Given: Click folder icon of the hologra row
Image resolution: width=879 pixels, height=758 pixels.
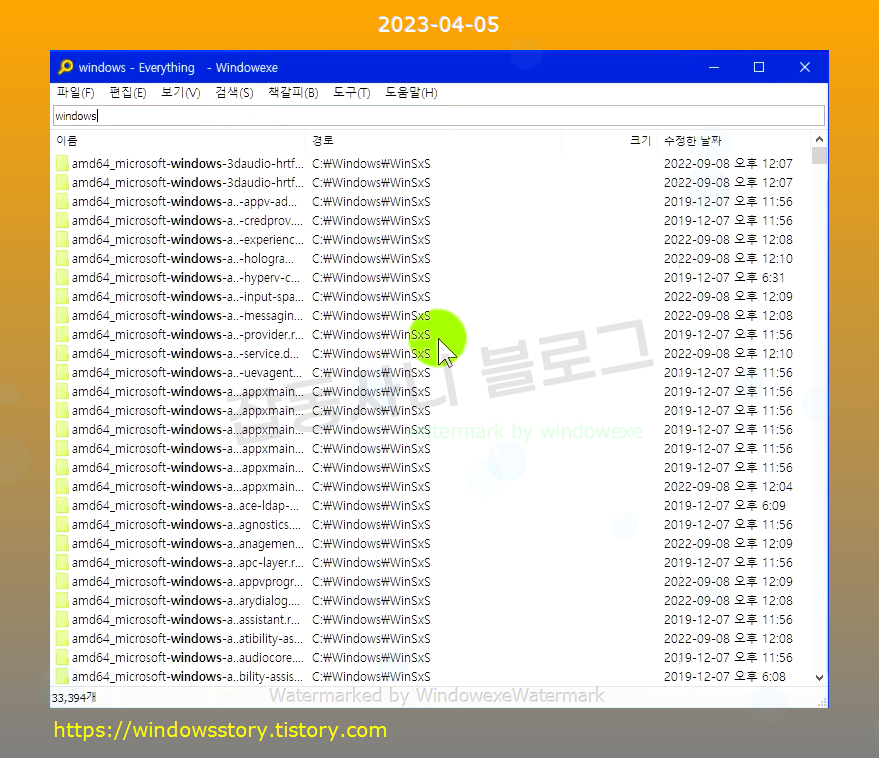Looking at the screenshot, I should (62, 258).
